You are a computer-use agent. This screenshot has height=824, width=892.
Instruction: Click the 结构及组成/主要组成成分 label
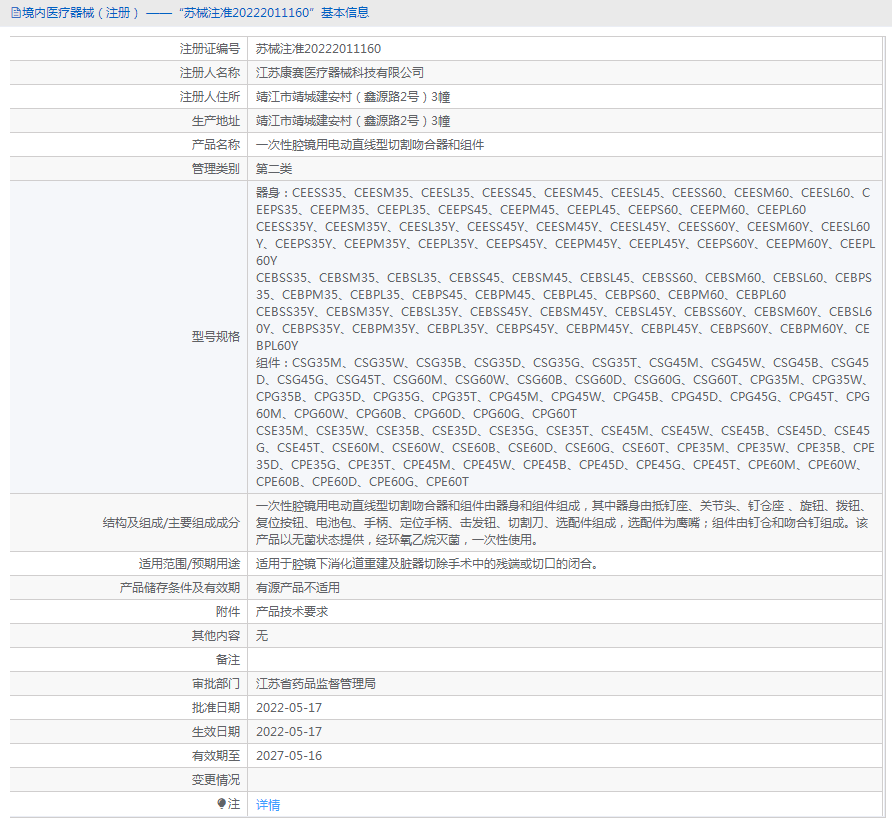tap(171, 522)
